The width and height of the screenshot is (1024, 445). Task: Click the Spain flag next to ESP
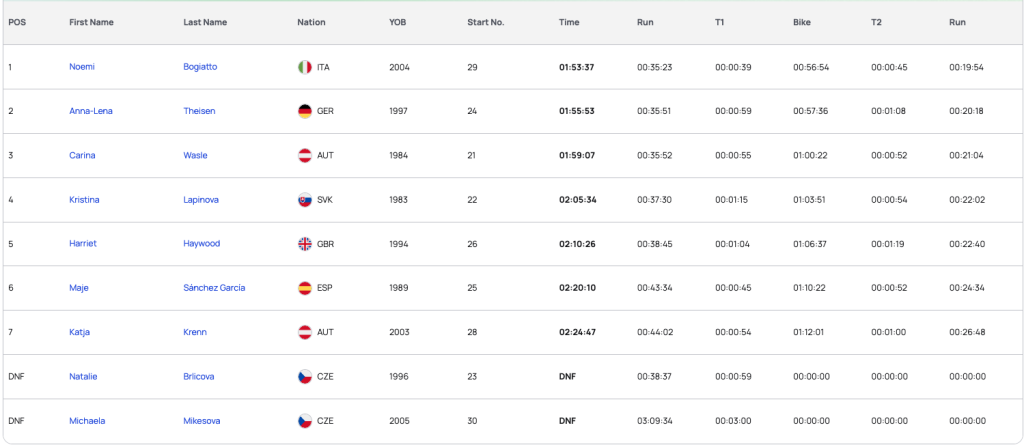[304, 288]
